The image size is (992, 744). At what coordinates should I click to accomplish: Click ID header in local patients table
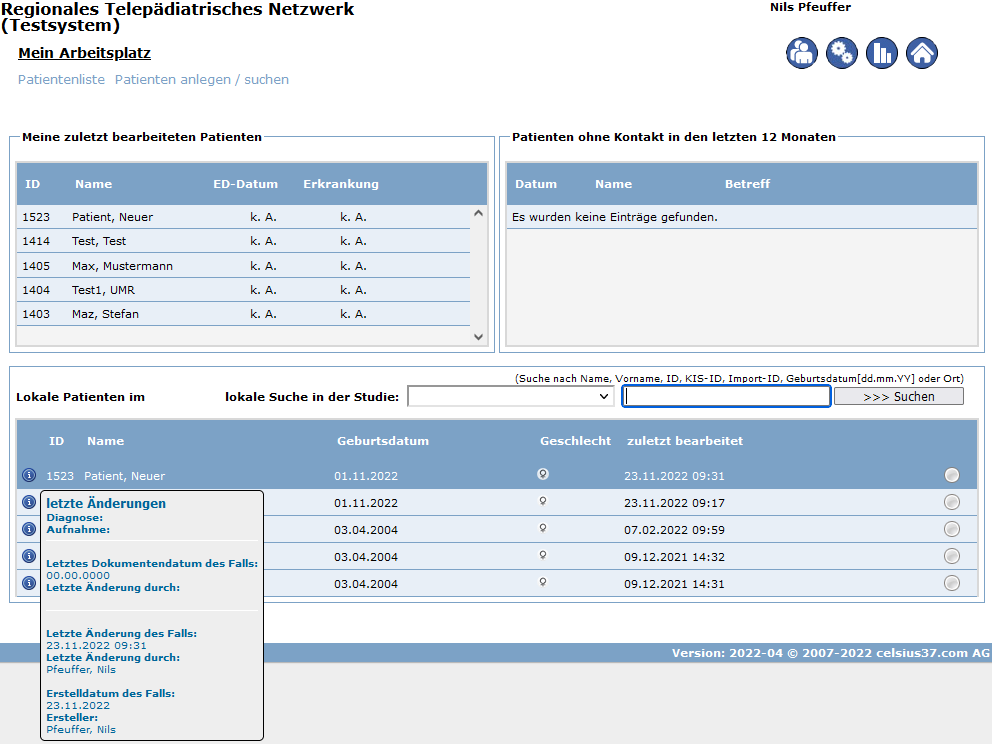[56, 441]
